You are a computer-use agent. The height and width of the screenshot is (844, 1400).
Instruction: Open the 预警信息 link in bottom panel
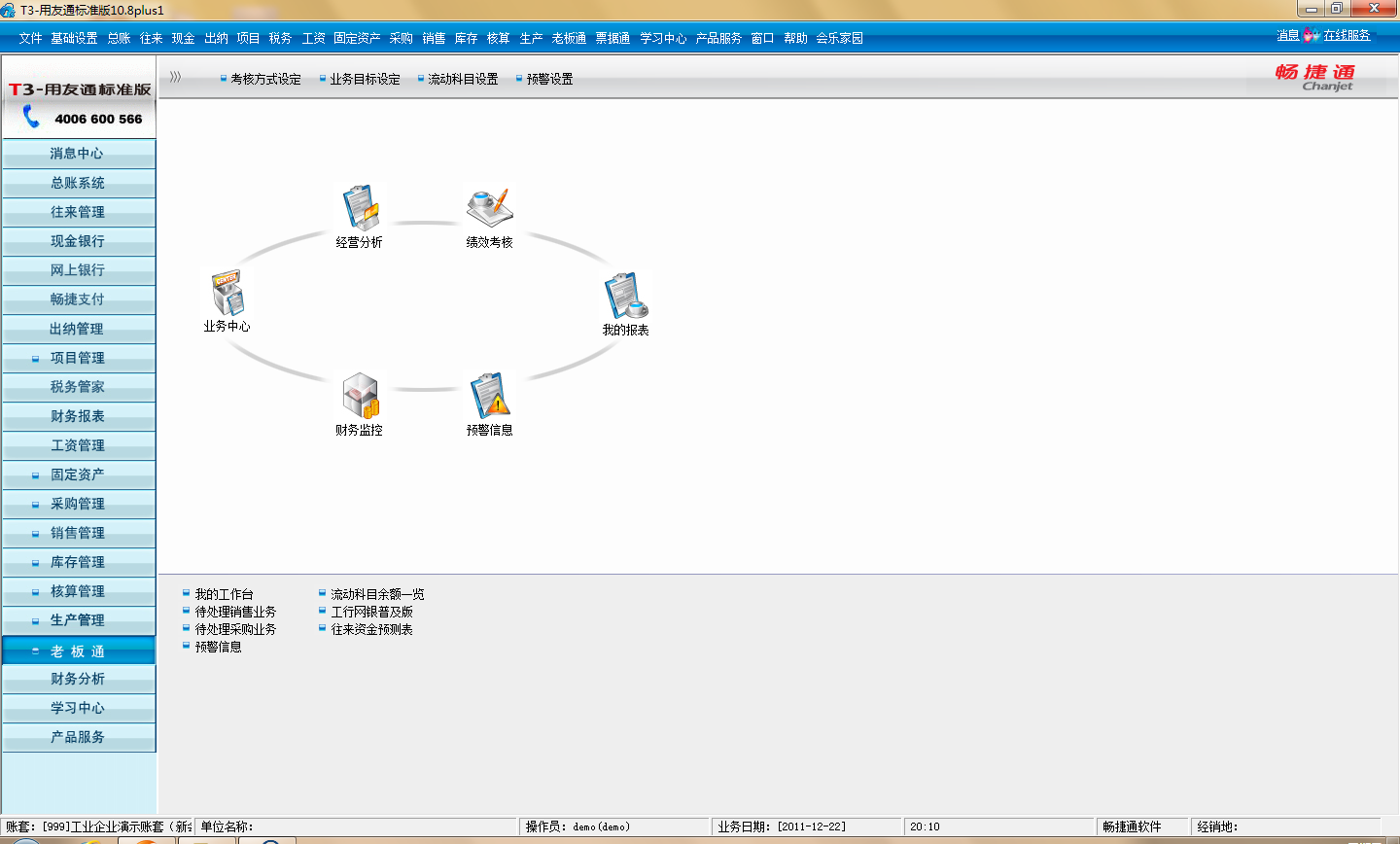coord(218,647)
